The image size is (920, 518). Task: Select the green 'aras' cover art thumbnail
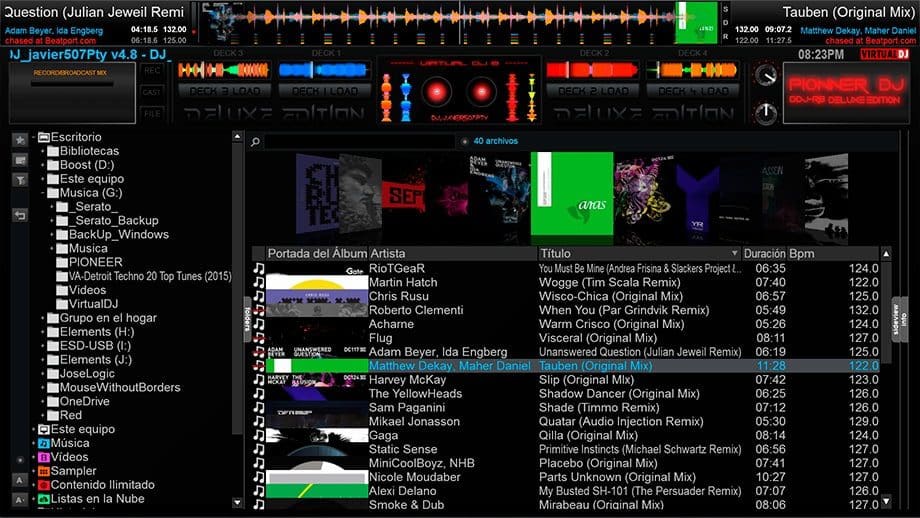(572, 194)
